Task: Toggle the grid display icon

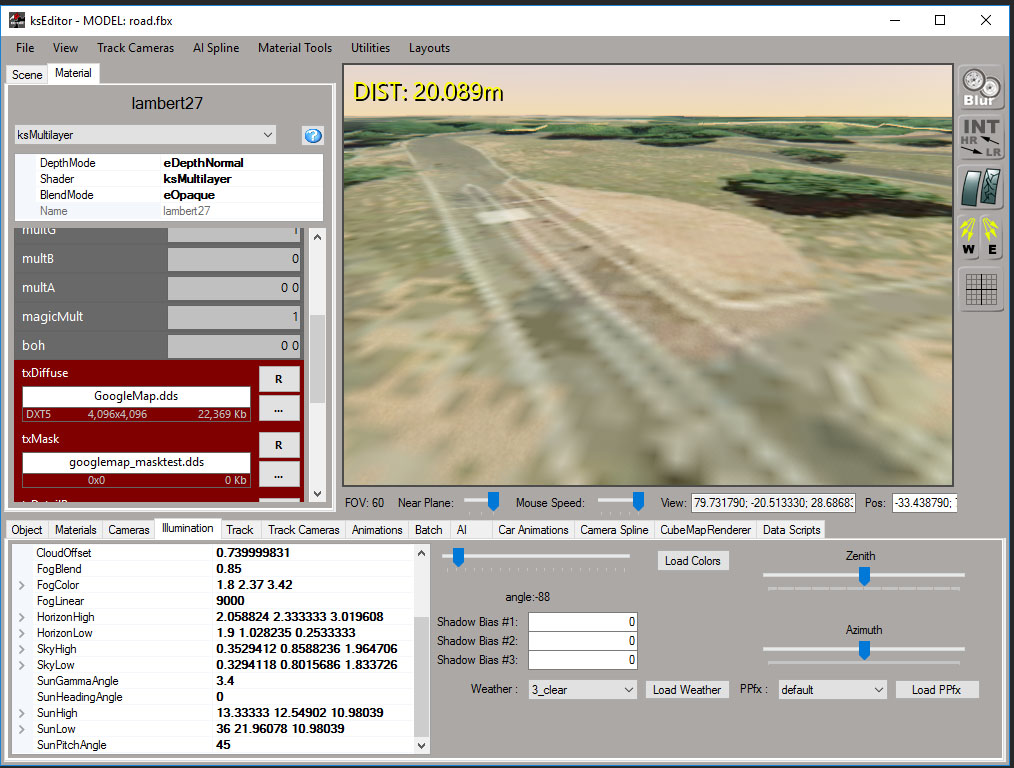Action: tap(980, 288)
